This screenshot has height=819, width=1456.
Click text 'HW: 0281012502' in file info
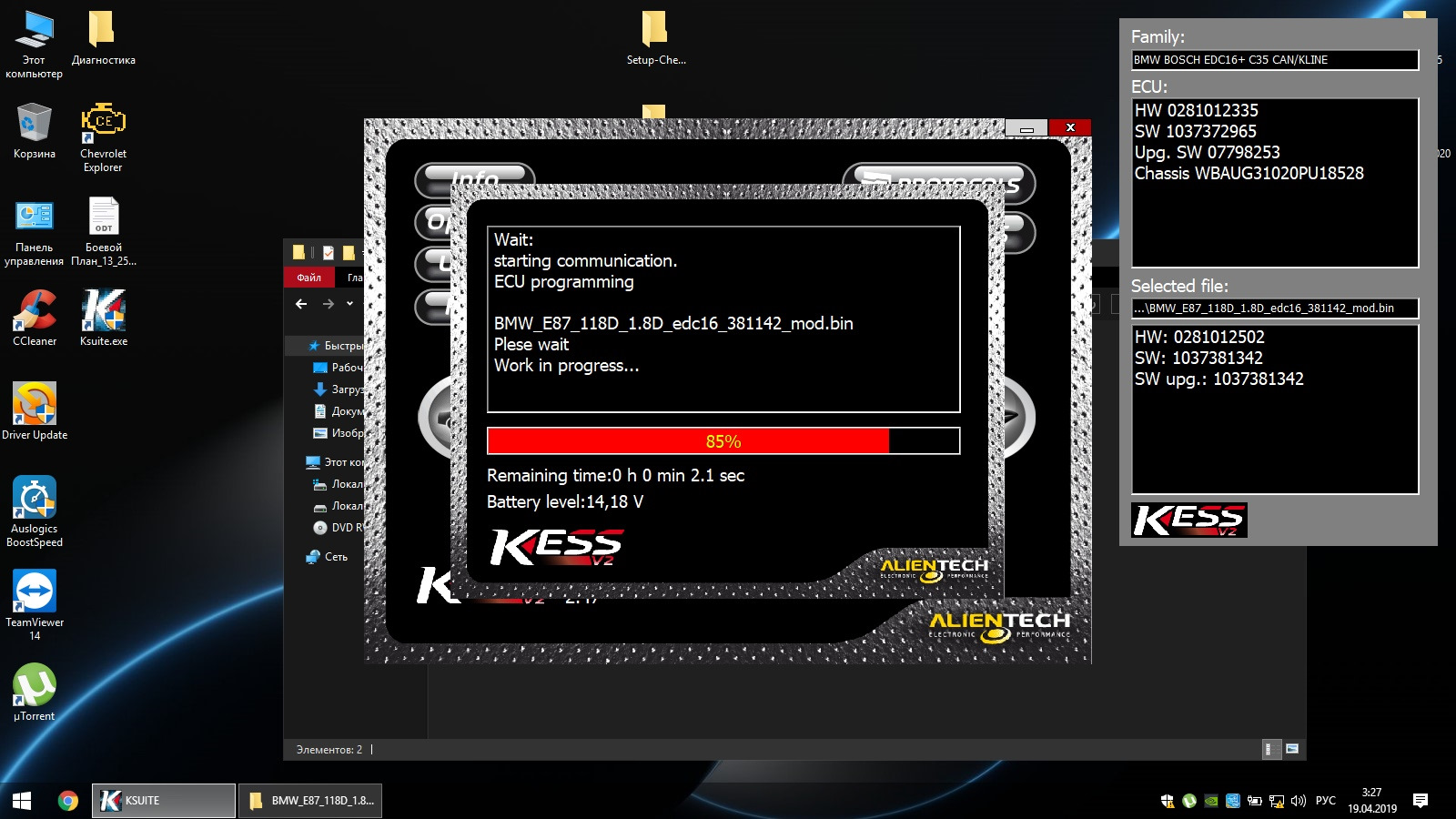[x=1199, y=337]
